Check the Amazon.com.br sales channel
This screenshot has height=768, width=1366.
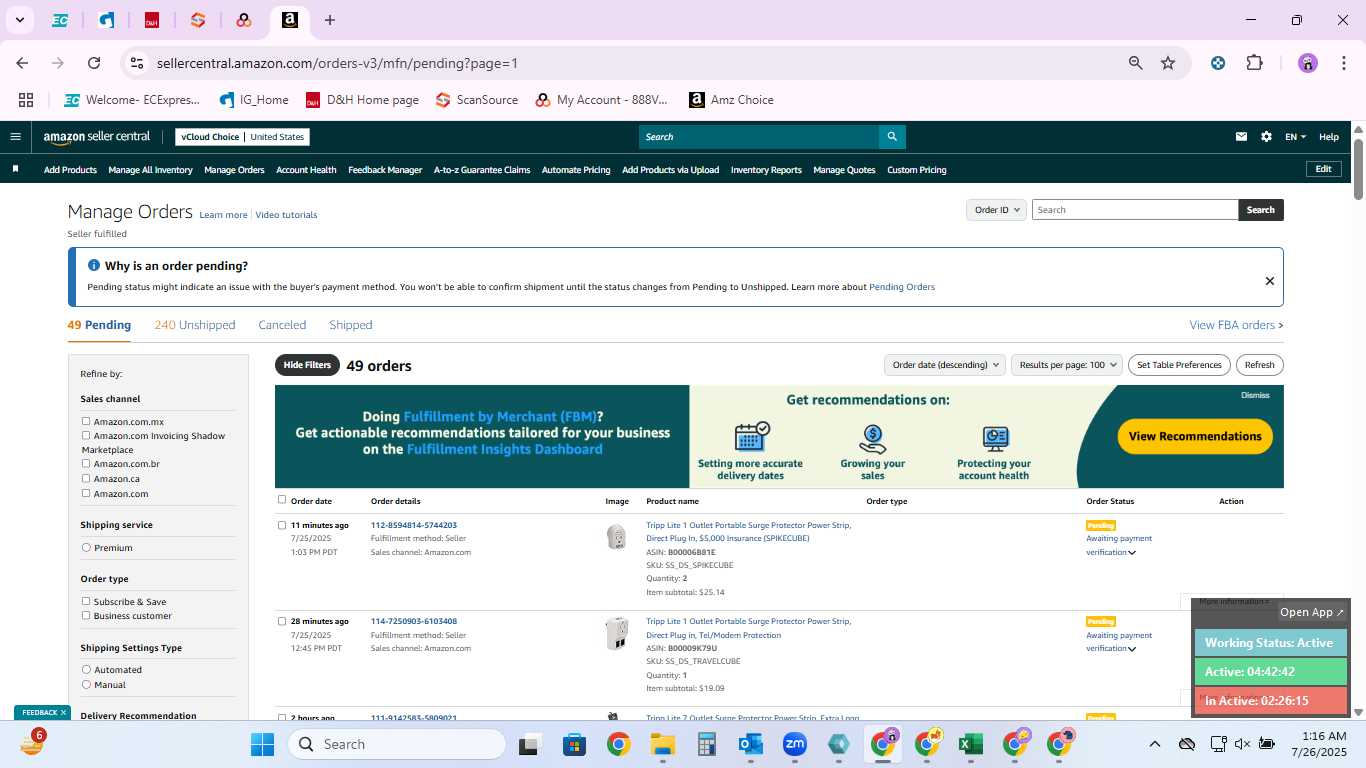pyautogui.click(x=86, y=464)
